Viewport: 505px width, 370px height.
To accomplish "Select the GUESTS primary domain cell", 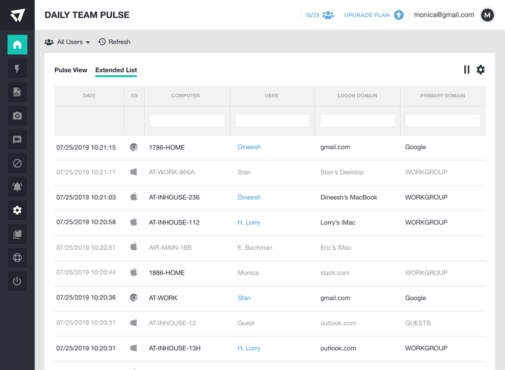I will [418, 323].
